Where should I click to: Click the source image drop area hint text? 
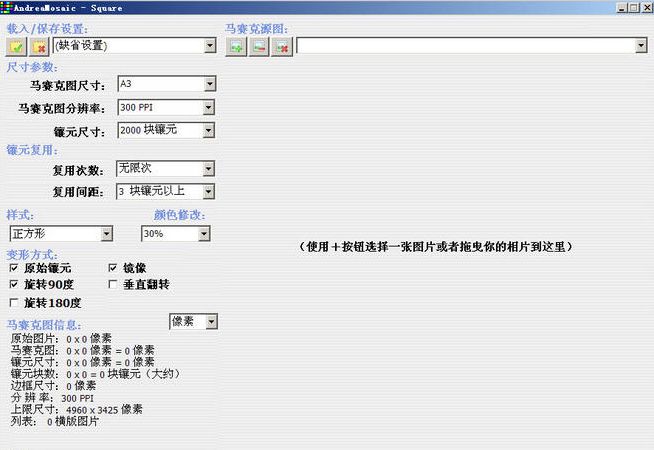coord(435,246)
